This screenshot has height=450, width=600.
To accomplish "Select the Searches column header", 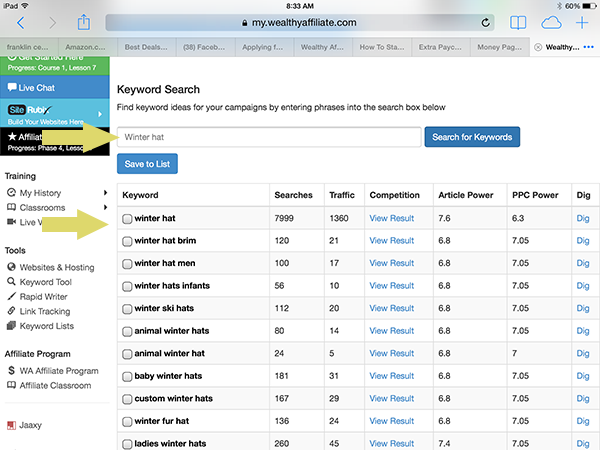I will (x=293, y=195).
